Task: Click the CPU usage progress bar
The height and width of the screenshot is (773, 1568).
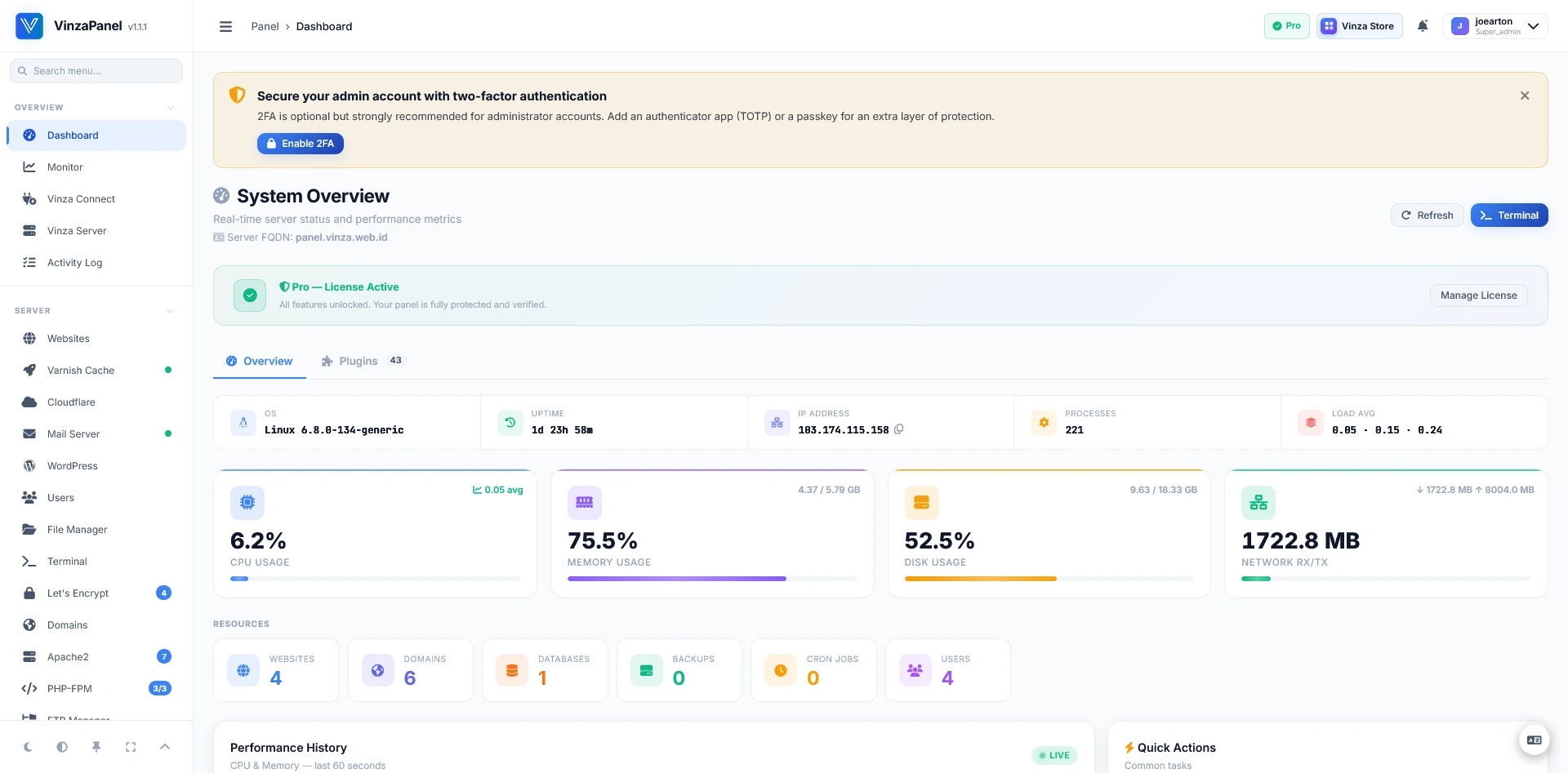Action: coord(375,579)
